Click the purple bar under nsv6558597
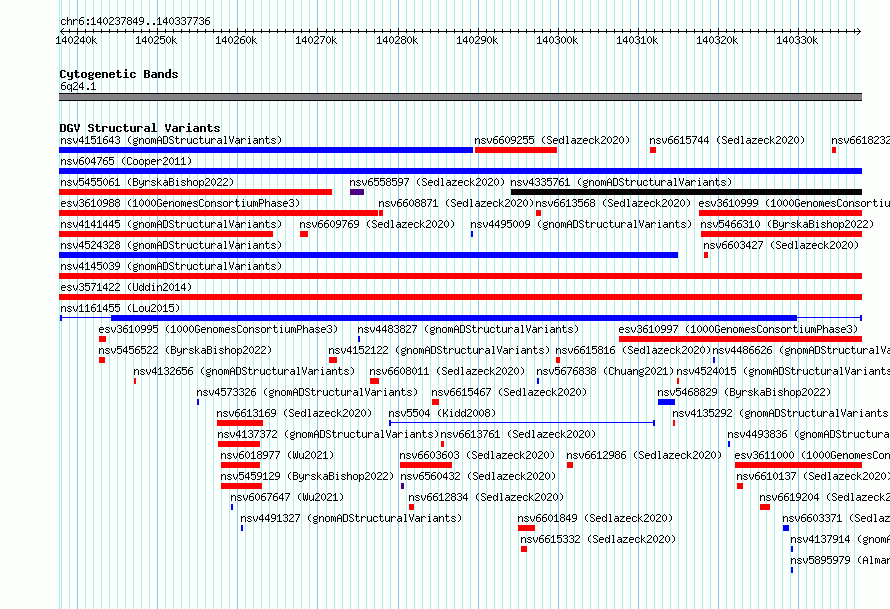The image size is (890, 609). tap(357, 192)
